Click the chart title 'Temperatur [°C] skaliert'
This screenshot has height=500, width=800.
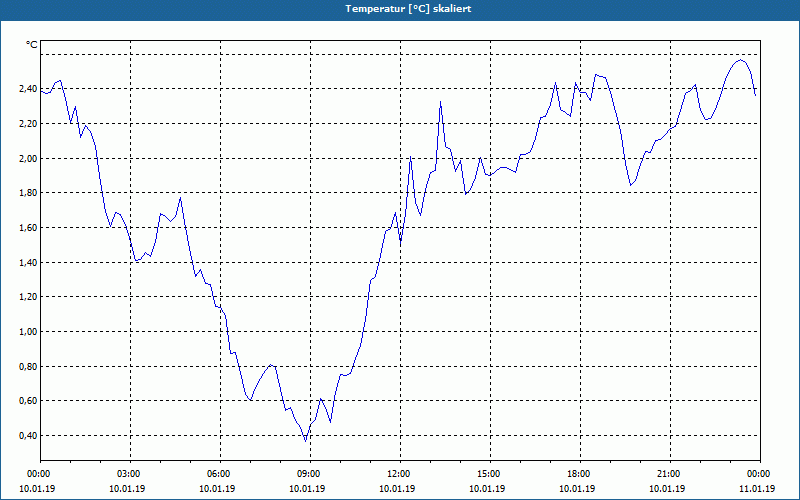point(408,9)
